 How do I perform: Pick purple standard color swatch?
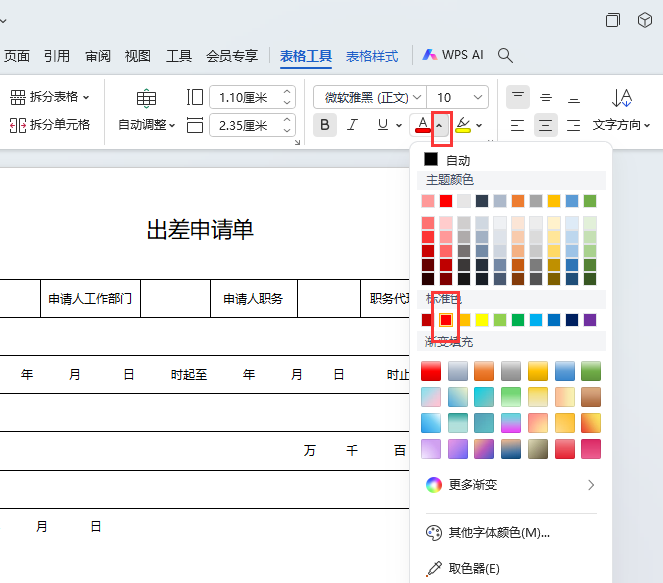click(590, 320)
